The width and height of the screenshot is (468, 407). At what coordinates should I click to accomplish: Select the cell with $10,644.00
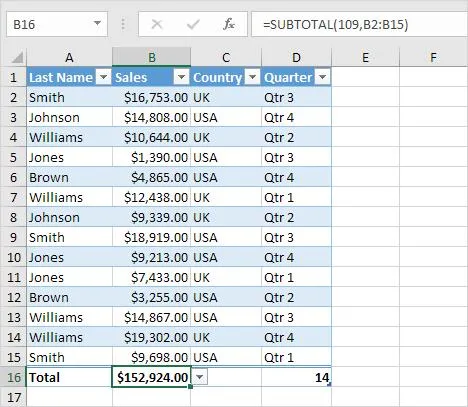[152, 137]
